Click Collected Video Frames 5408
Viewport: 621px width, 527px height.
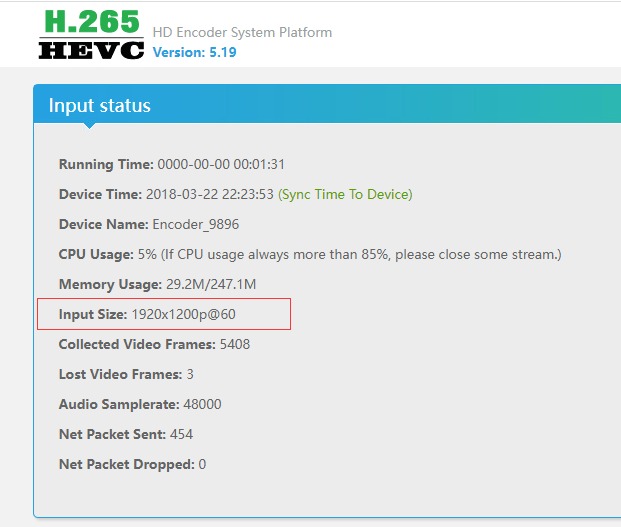point(154,344)
